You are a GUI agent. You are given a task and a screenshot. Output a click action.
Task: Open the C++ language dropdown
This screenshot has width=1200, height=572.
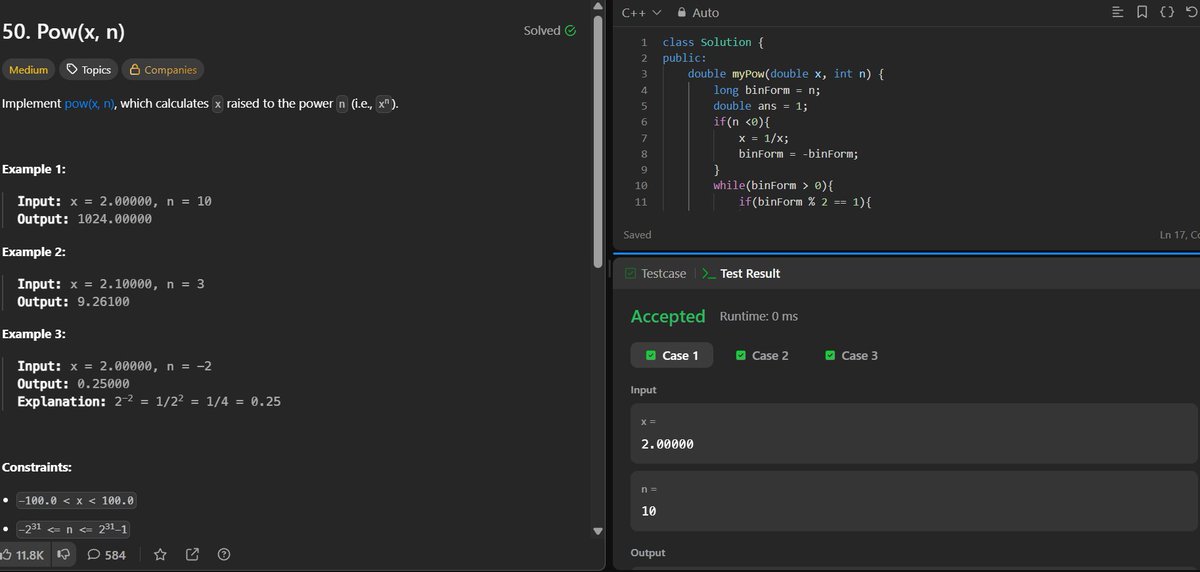pos(641,13)
